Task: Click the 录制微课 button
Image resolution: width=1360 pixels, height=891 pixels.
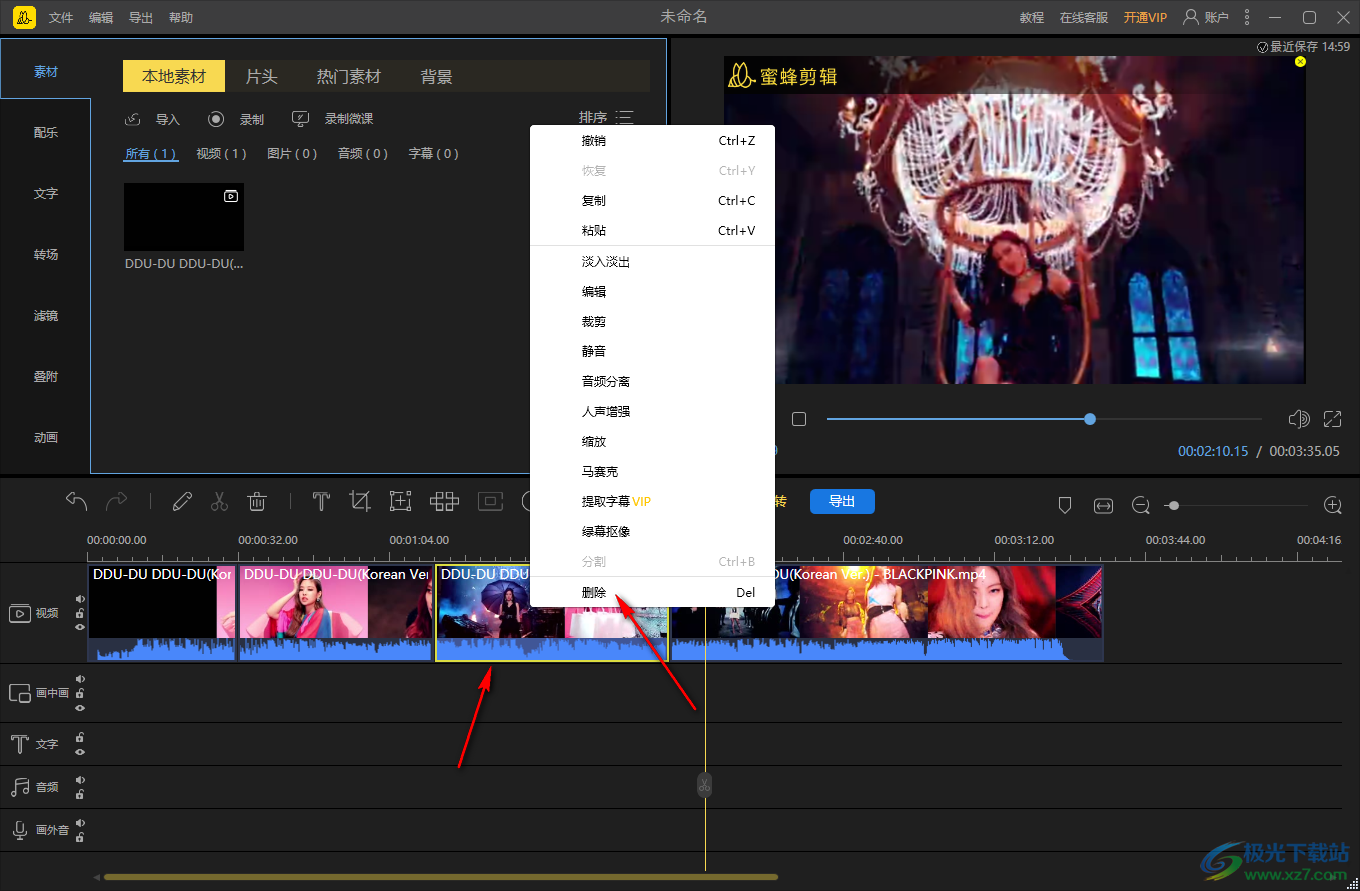Action: point(332,119)
